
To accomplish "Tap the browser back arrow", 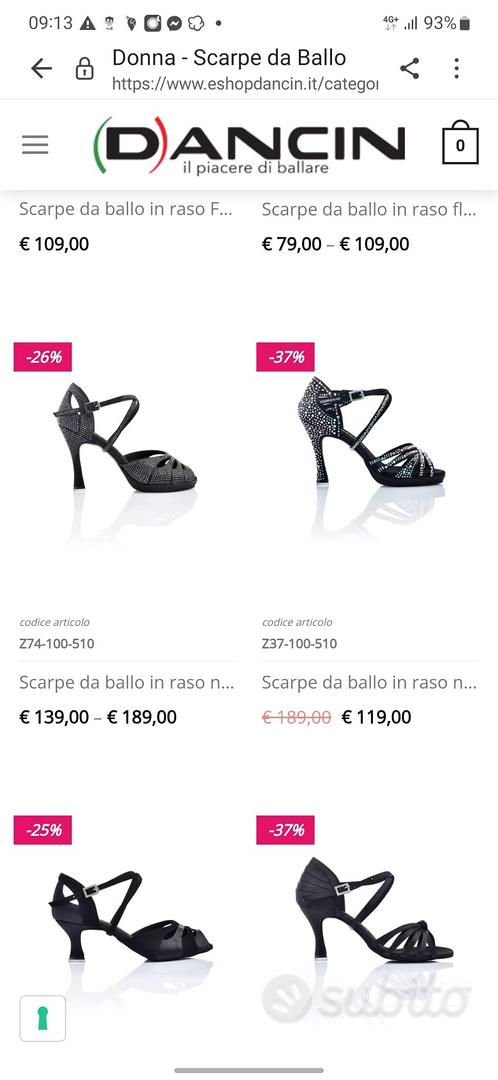I will 41,68.
